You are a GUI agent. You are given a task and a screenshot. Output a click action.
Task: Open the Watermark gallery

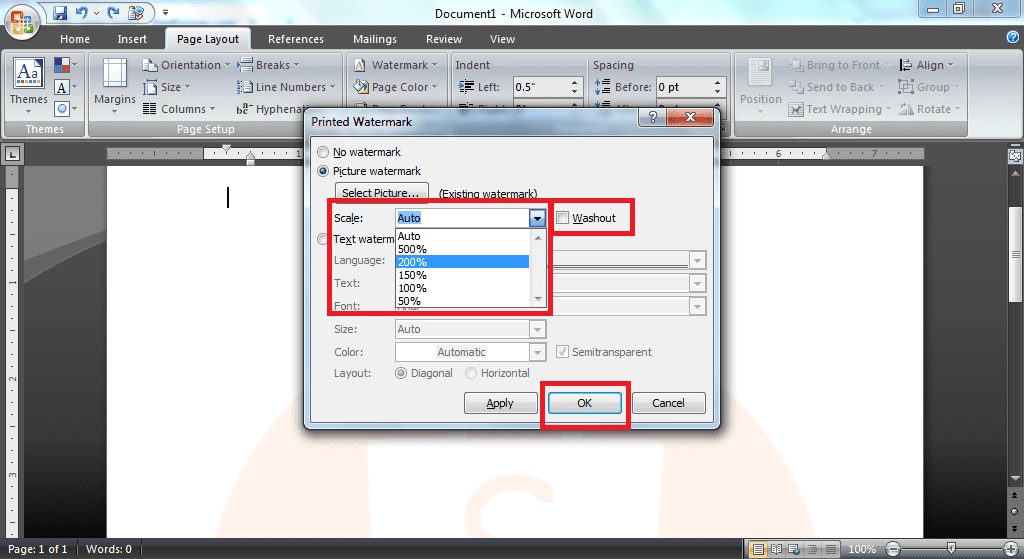396,65
